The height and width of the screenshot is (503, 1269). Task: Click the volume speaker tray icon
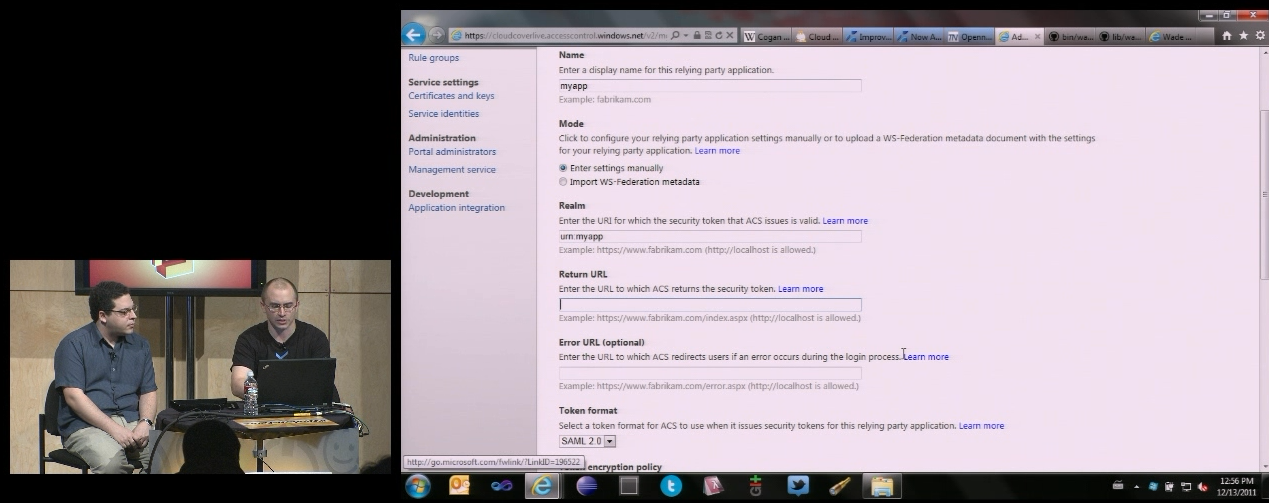(1202, 487)
